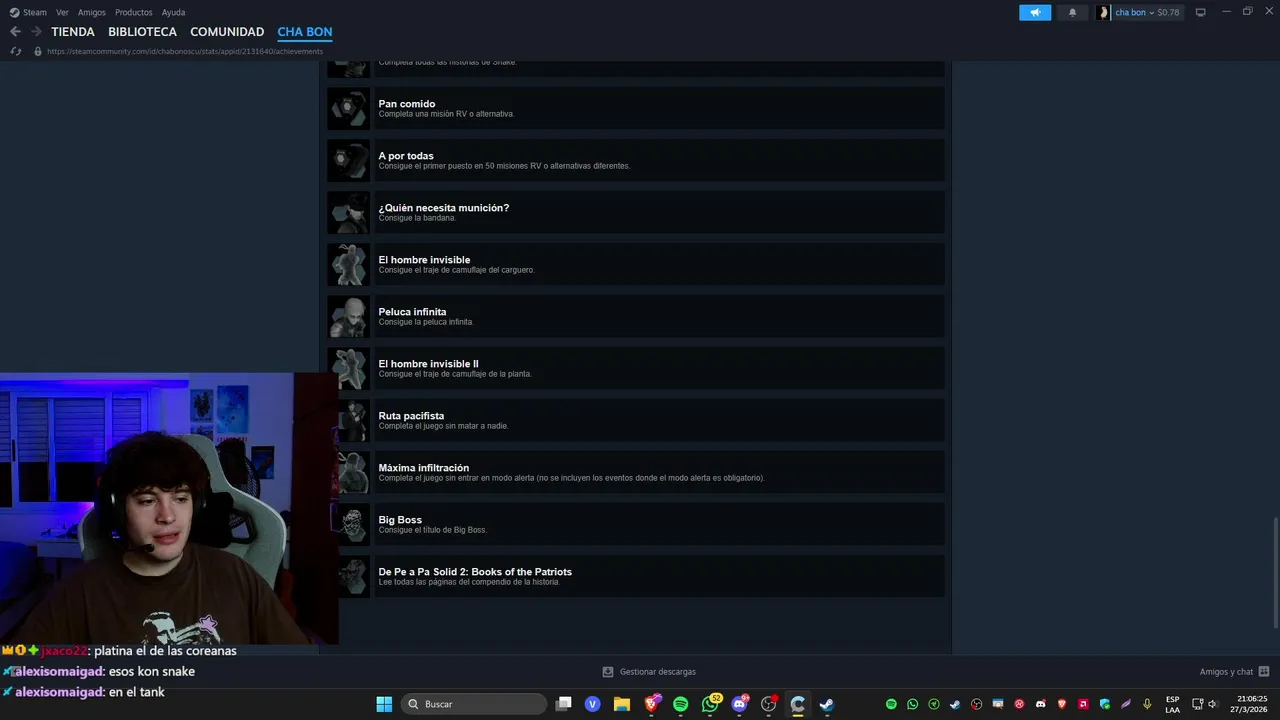Click the A por todas achievement icon

point(349,160)
